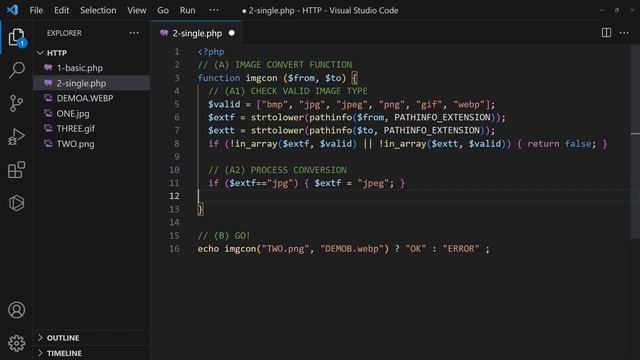Click the 'false' keyword on line 8
This screenshot has width=640, height=360.
(x=578, y=144)
